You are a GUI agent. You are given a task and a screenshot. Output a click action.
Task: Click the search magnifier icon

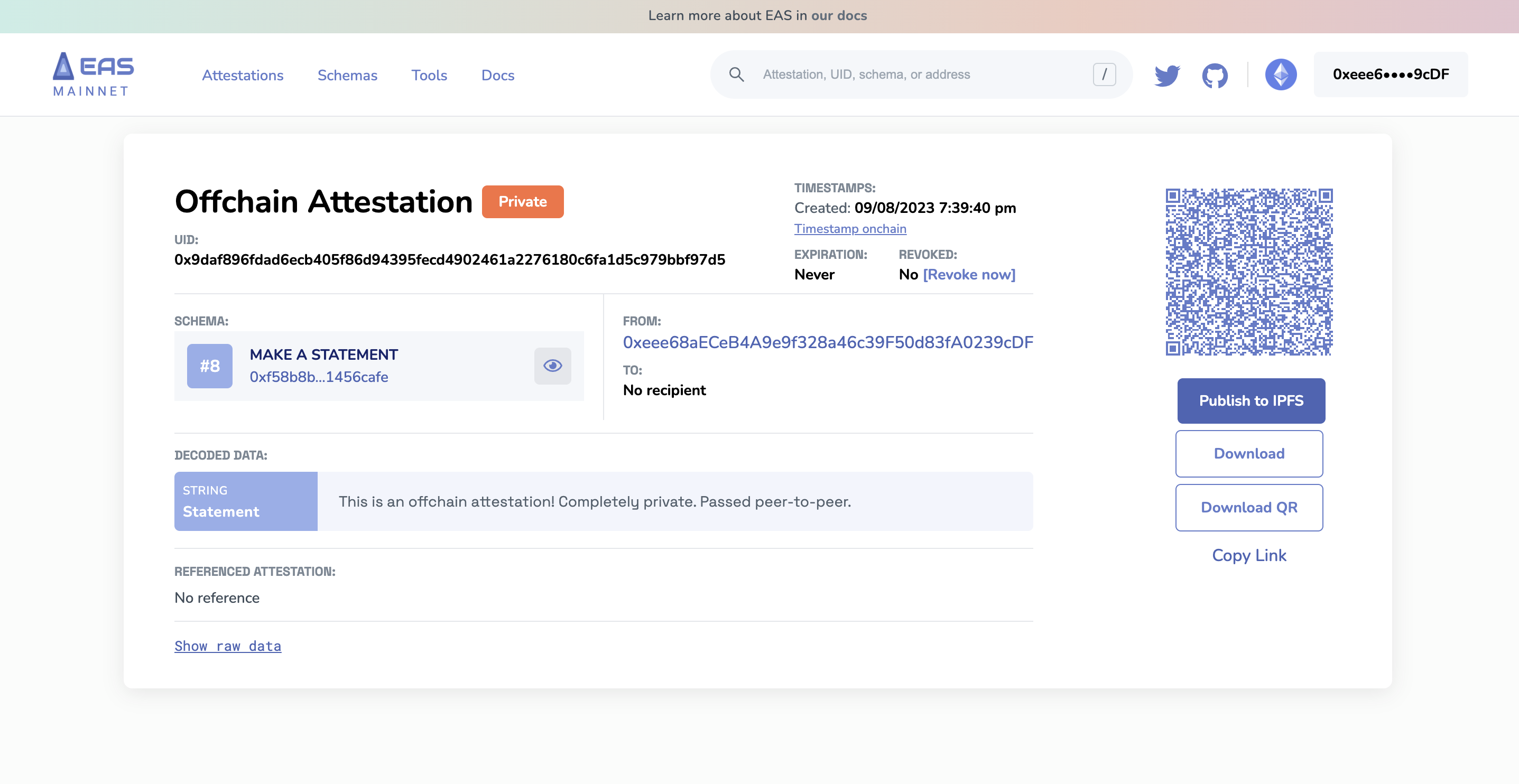pos(736,74)
